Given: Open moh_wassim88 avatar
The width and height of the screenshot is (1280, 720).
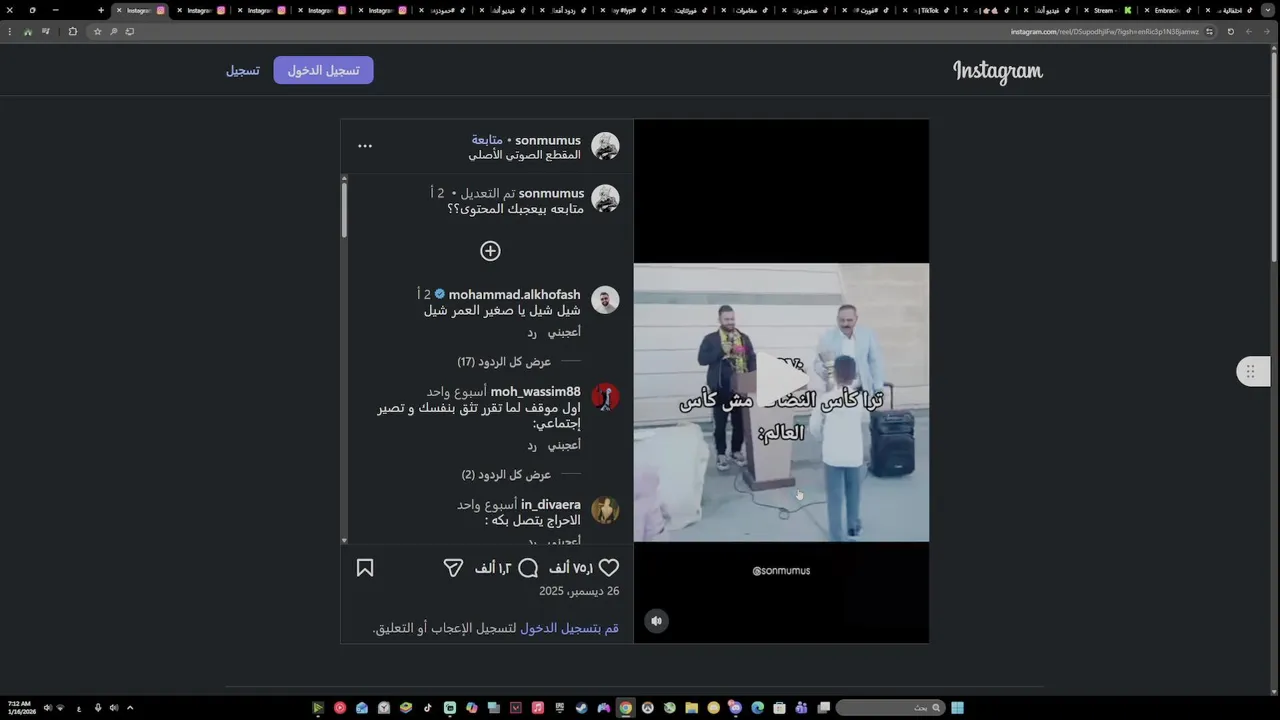Looking at the screenshot, I should click(605, 397).
